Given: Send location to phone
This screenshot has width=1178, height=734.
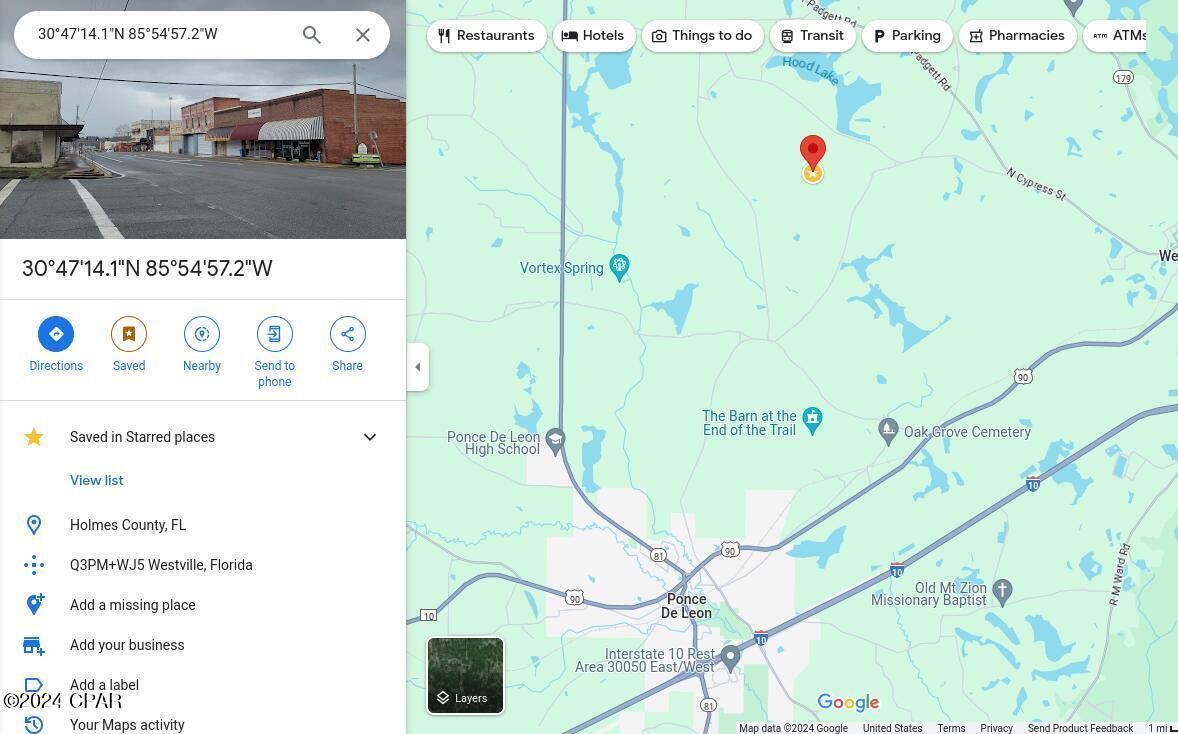Looking at the screenshot, I should 274,335.
